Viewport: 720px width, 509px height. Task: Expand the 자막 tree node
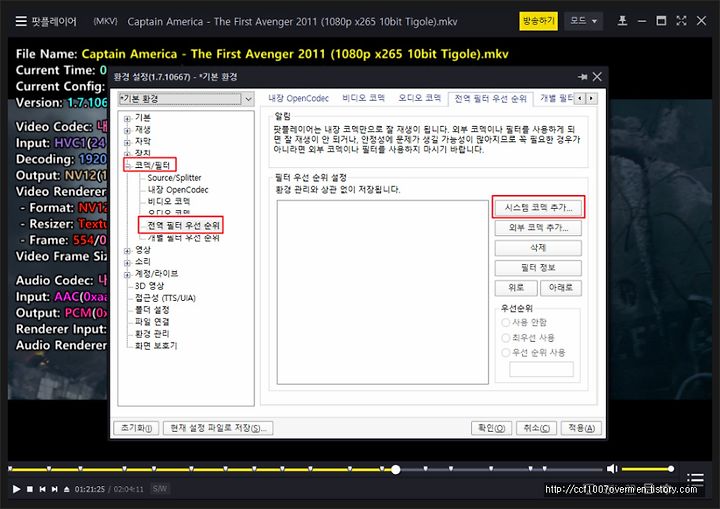pyautogui.click(x=127, y=142)
